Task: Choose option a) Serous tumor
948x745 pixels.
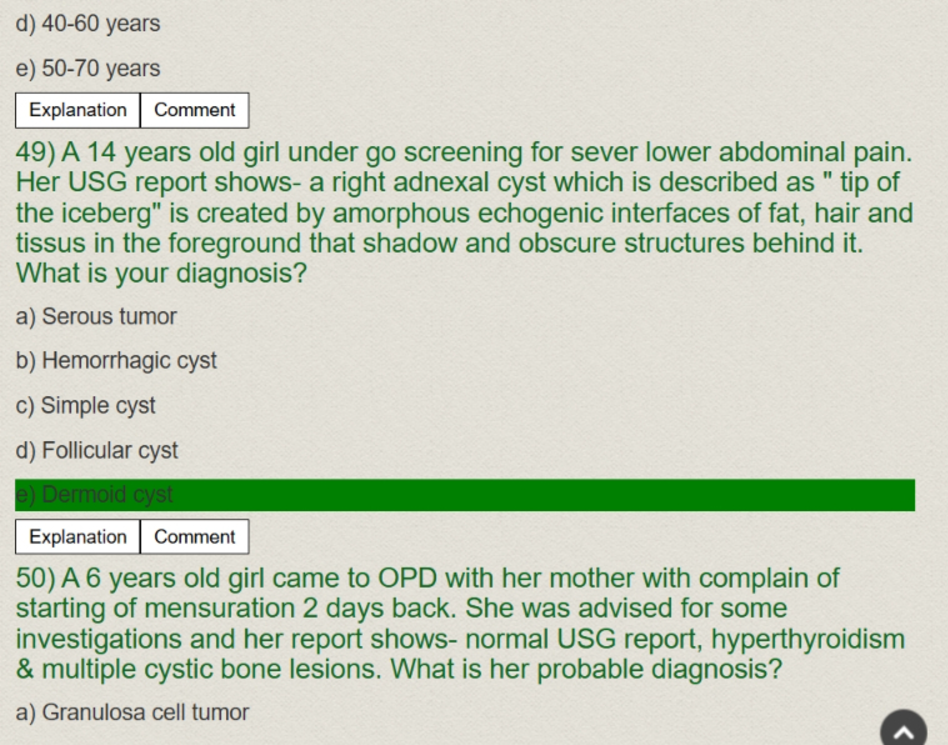Action: [96, 316]
